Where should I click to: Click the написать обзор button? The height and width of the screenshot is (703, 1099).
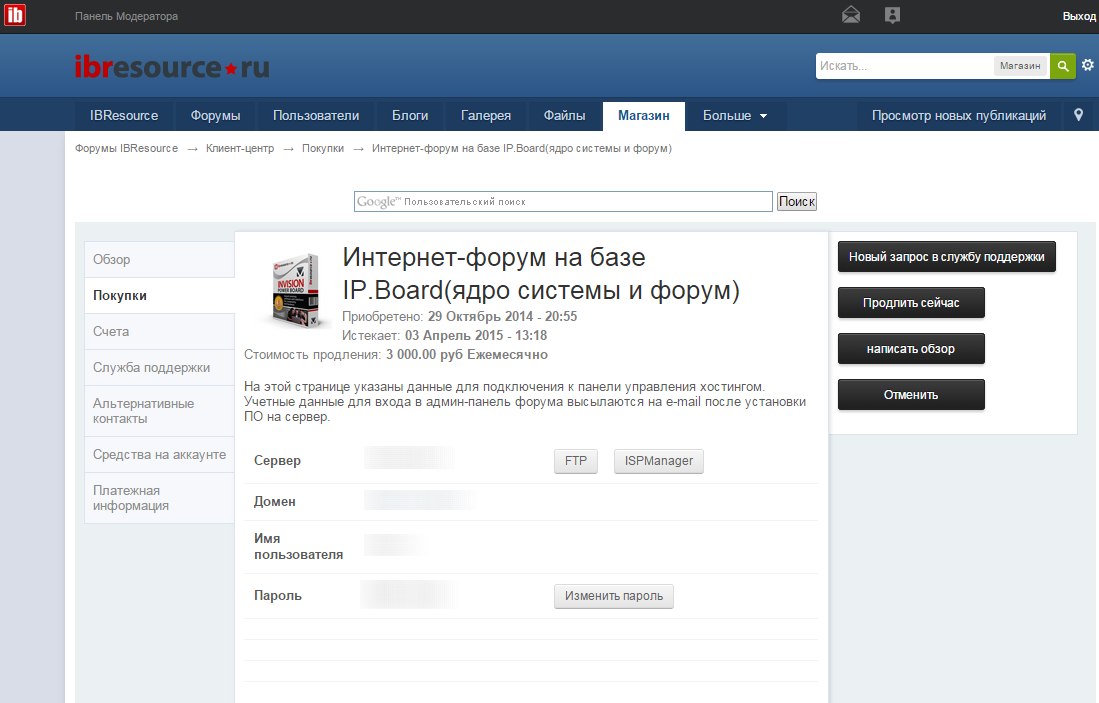[911, 348]
